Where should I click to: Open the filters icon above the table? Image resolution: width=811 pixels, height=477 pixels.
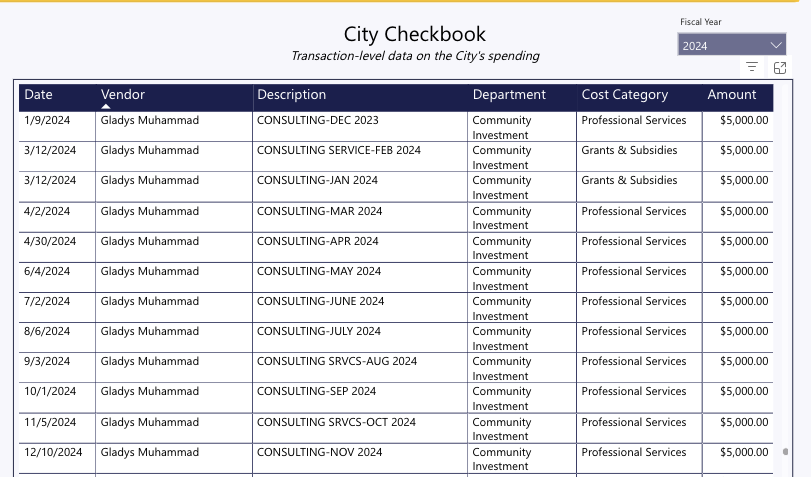click(752, 67)
